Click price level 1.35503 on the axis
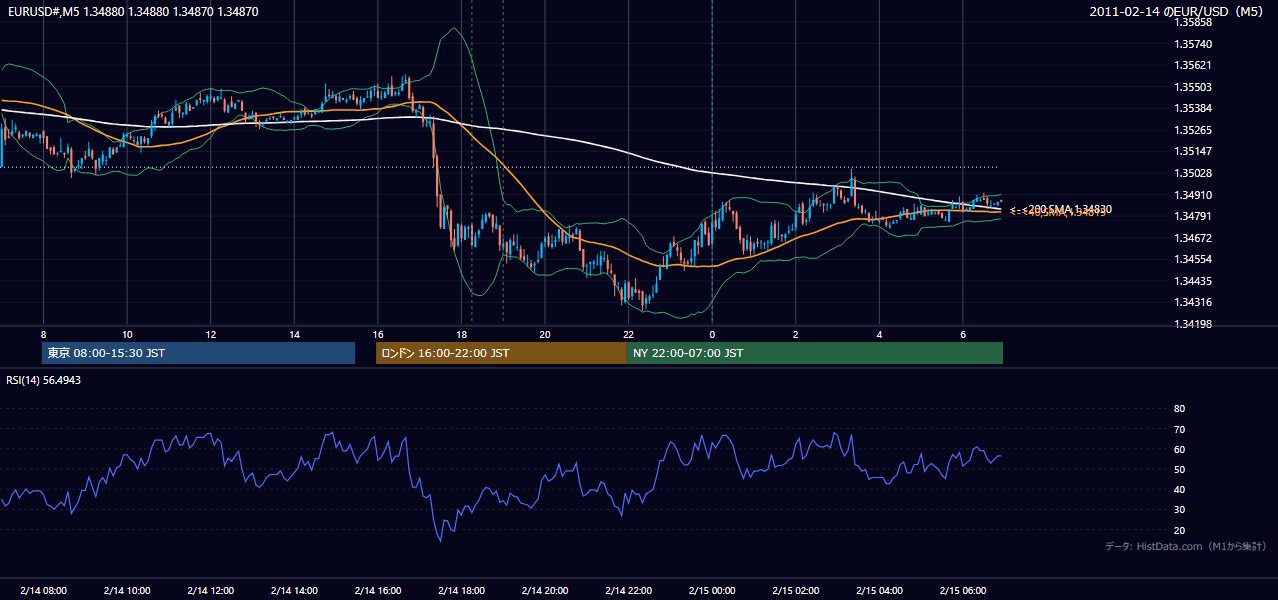This screenshot has height=600, width=1278. (x=1195, y=87)
